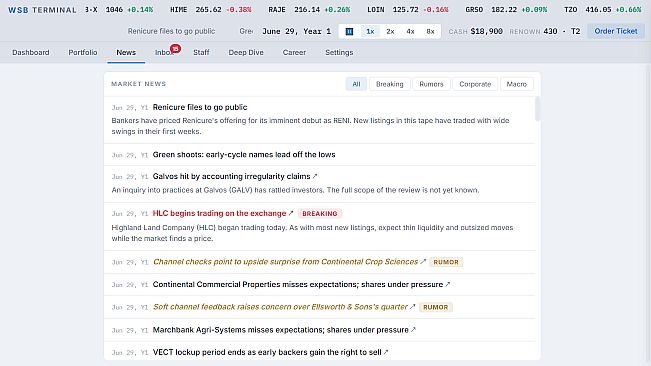The width and height of the screenshot is (651, 366).
Task: Show only Macro news
Action: [516, 84]
